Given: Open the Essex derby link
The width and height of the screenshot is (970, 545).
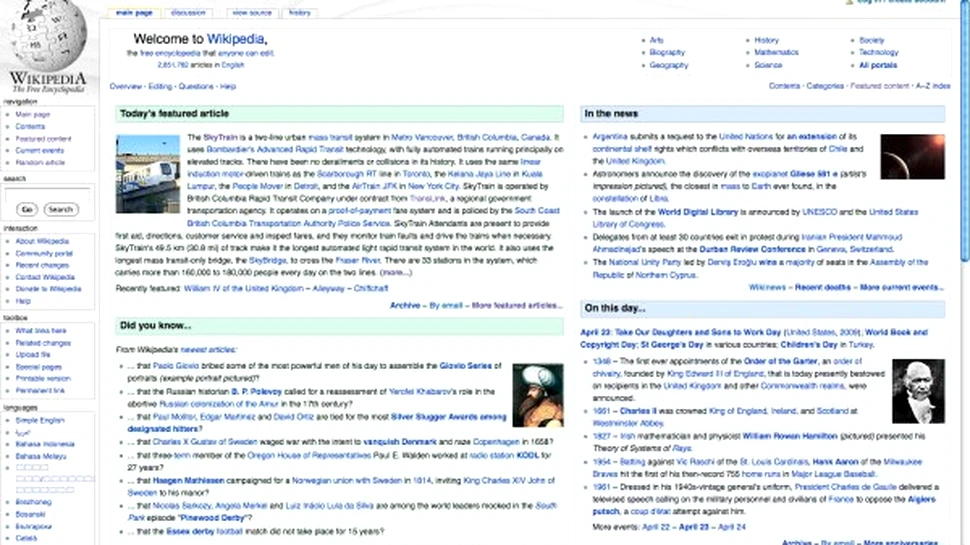Looking at the screenshot, I should (190, 531).
